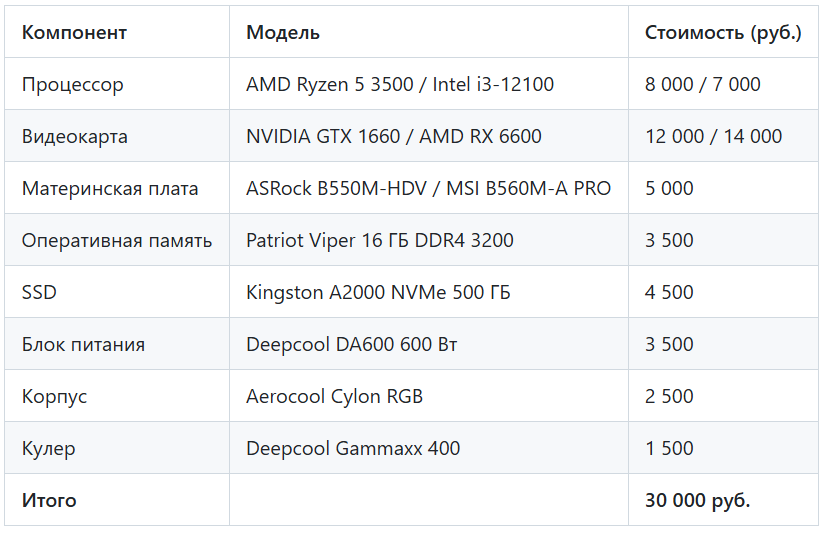The width and height of the screenshot is (836, 537).
Task: Click the Стоимость (руб.) column header
Action: pos(723,33)
